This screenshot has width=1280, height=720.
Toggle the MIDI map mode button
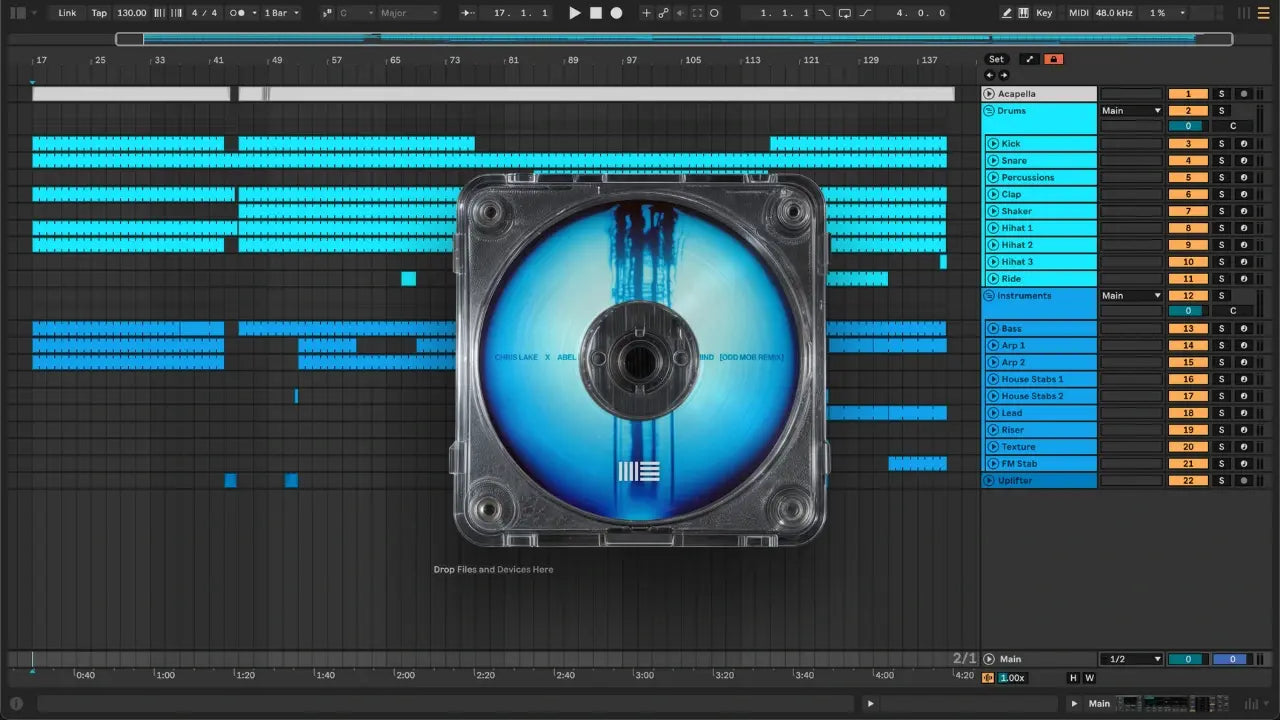click(x=1078, y=13)
